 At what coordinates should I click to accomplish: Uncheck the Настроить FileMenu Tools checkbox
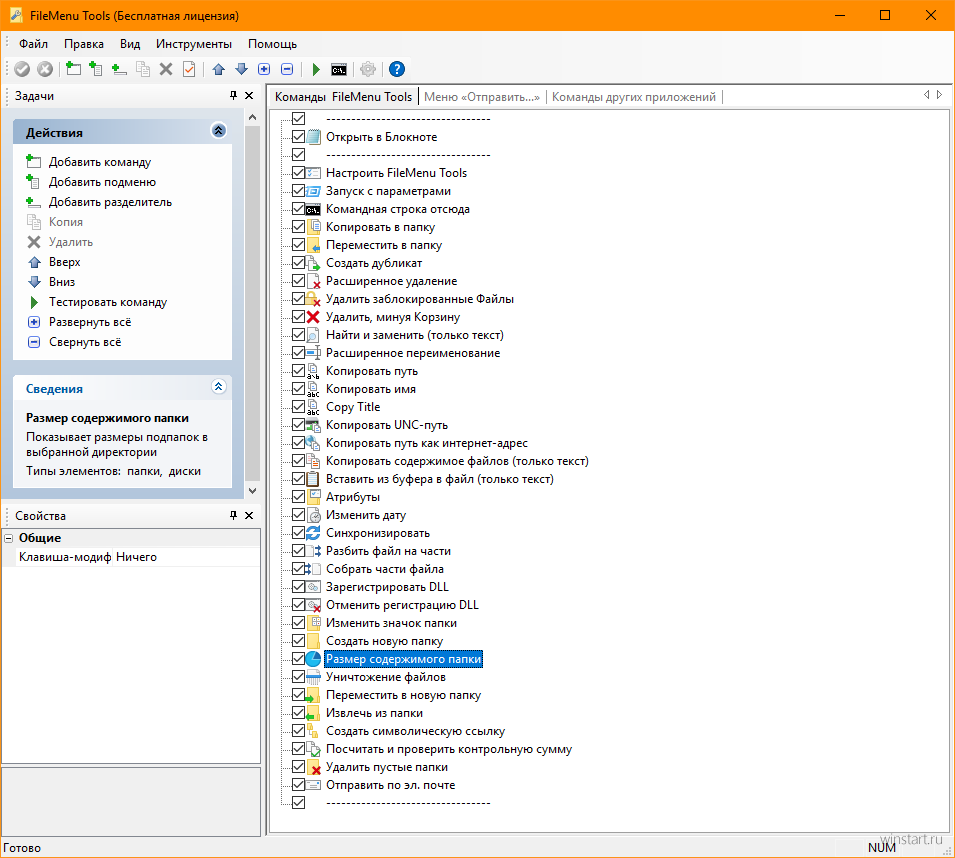tap(298, 172)
